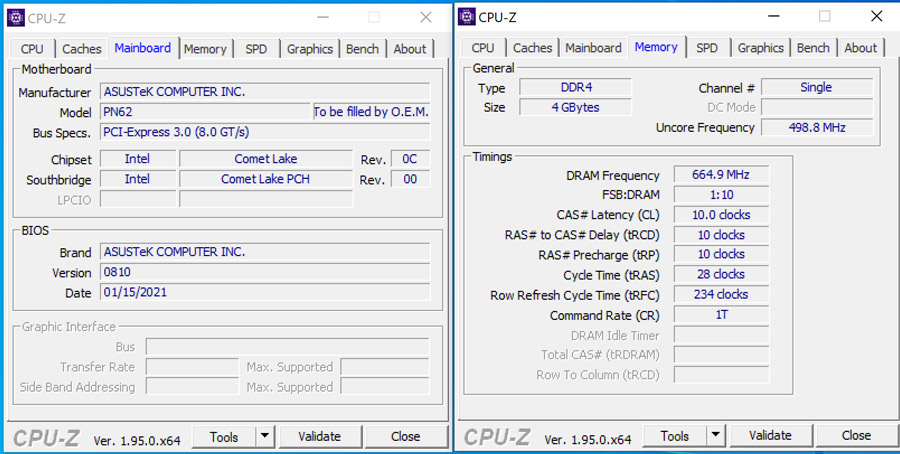
Task: Open the SPD tab in left window
Action: tap(256, 49)
